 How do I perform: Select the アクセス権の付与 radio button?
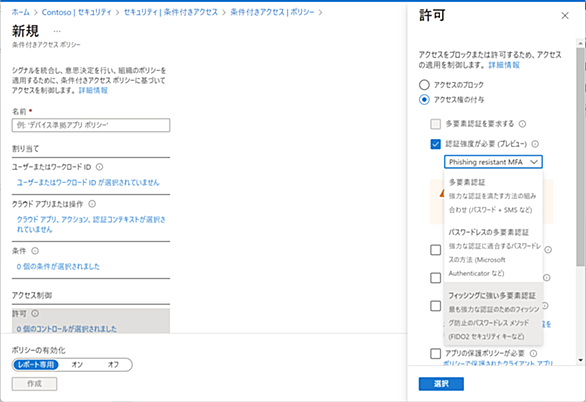[x=424, y=100]
